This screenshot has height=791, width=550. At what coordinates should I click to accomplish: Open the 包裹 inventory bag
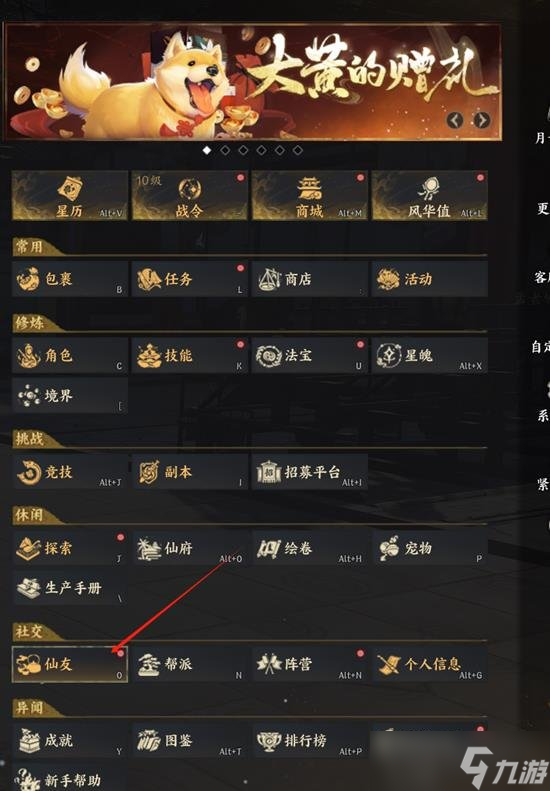(x=70, y=279)
